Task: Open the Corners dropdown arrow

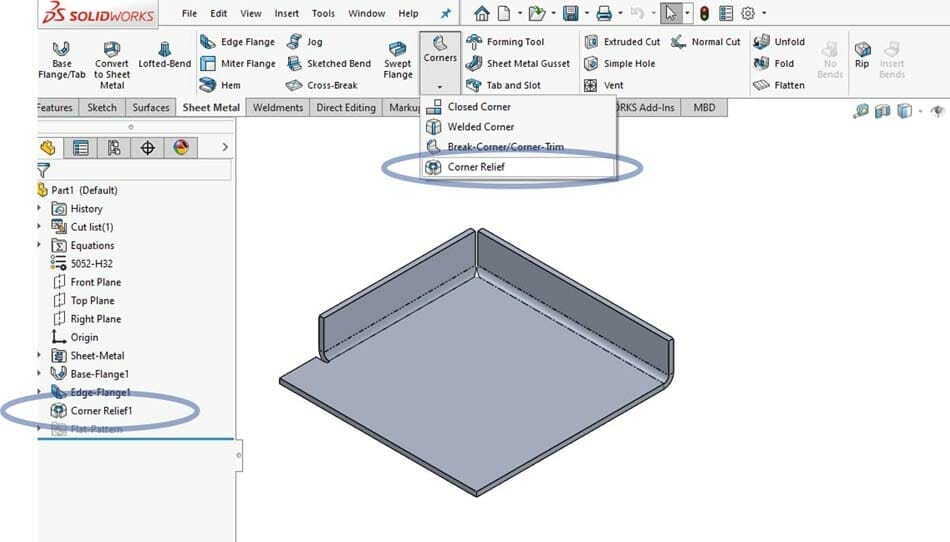Action: point(440,87)
